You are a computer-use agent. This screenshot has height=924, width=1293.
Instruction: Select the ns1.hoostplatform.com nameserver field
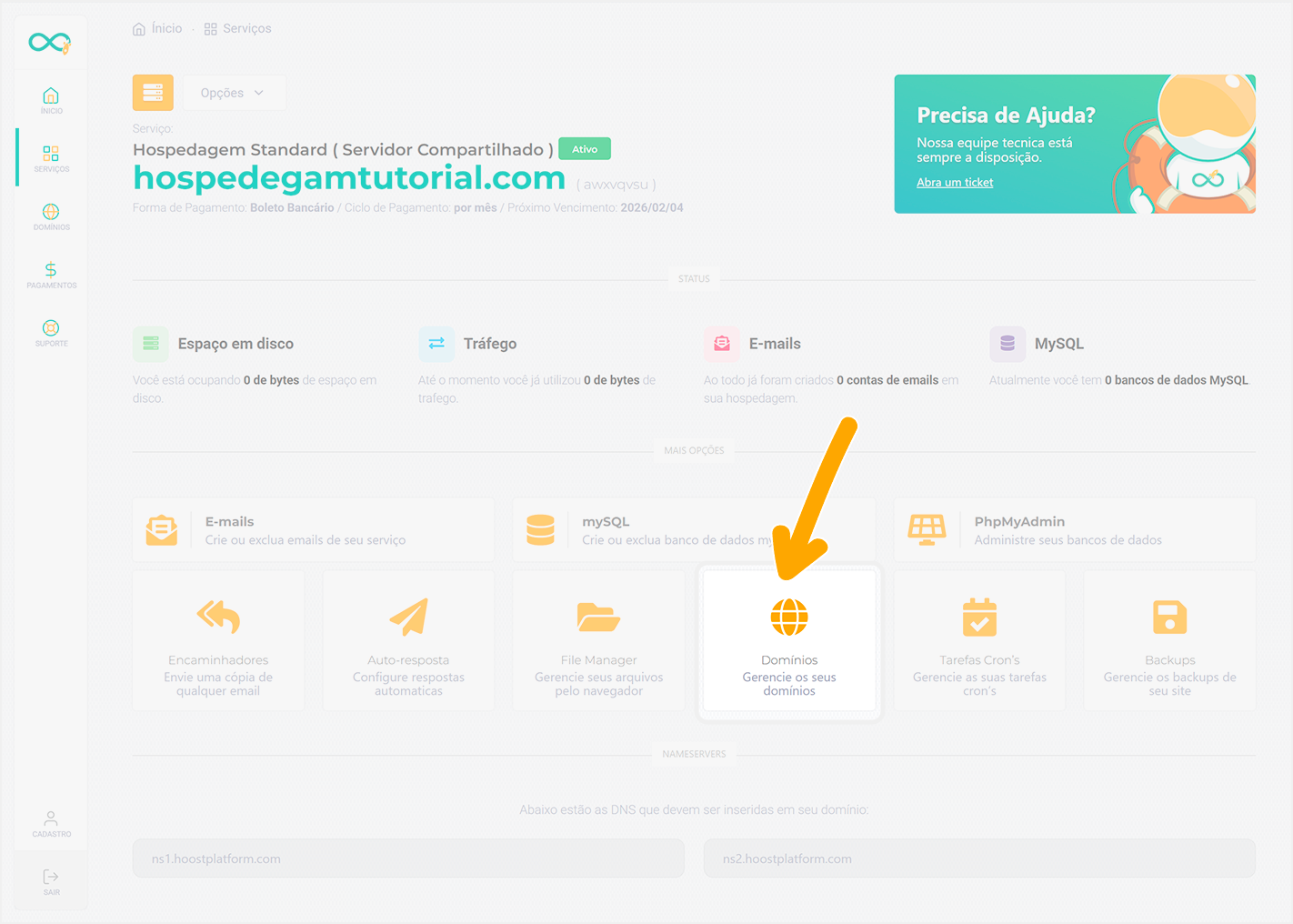point(408,859)
